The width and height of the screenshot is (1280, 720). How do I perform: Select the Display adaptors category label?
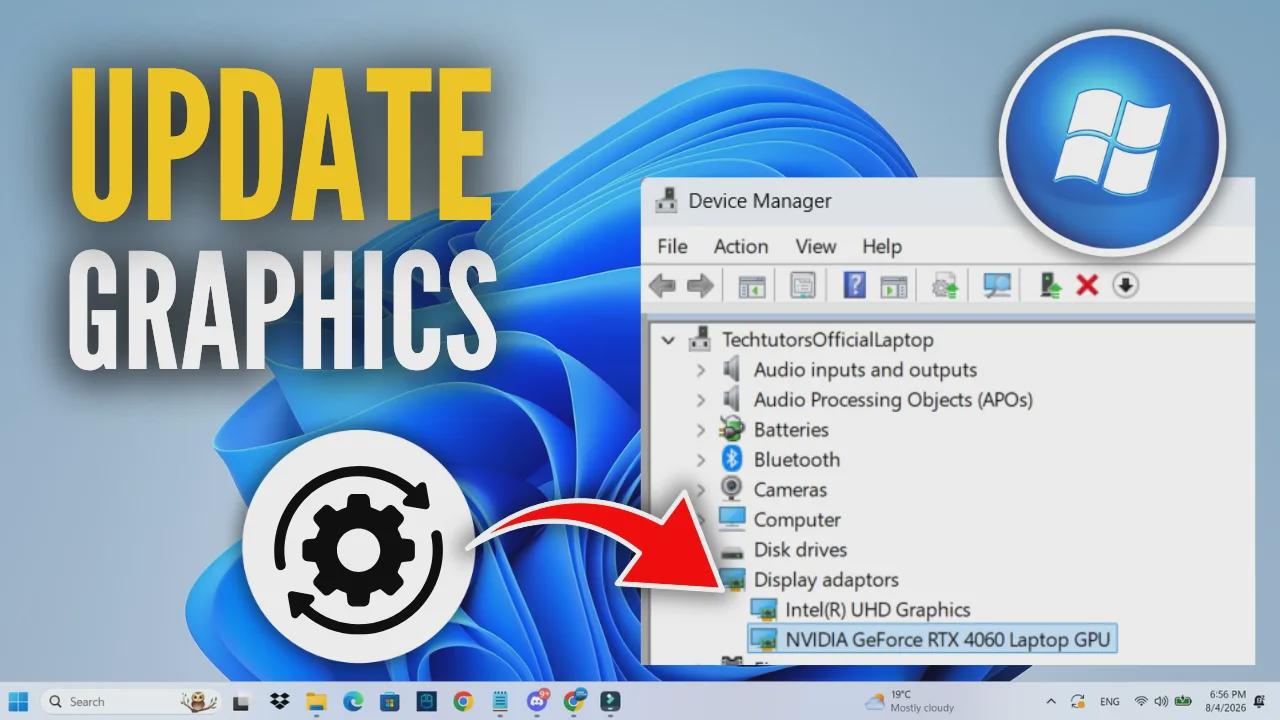[x=826, y=579]
